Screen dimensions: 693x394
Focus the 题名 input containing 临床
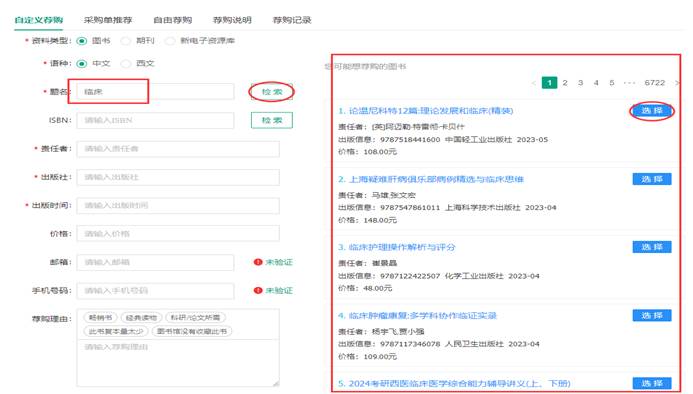coord(155,92)
